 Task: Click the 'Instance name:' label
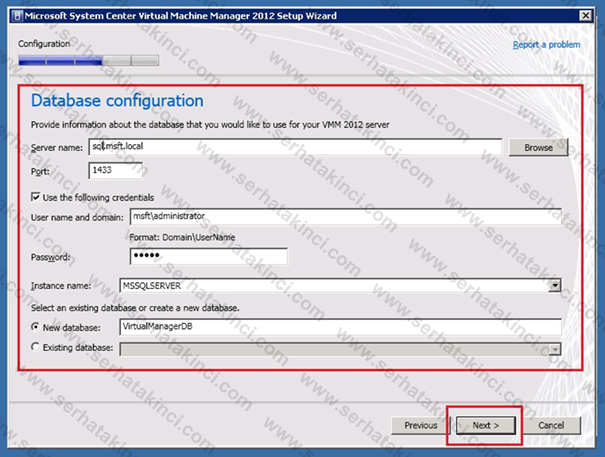[x=61, y=286]
